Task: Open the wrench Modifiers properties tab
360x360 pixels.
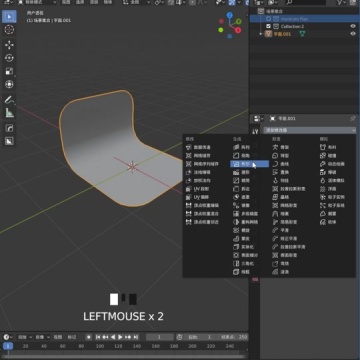Action: [x=255, y=131]
